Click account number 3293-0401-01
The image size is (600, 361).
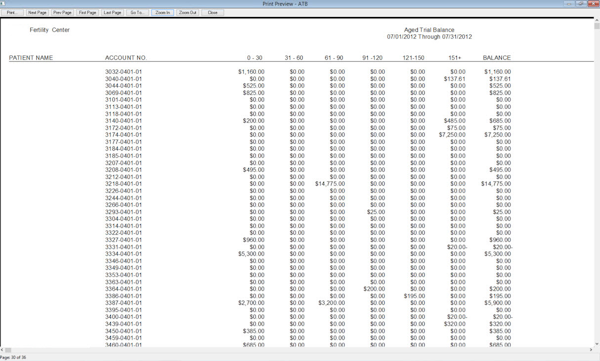pyautogui.click(x=123, y=212)
